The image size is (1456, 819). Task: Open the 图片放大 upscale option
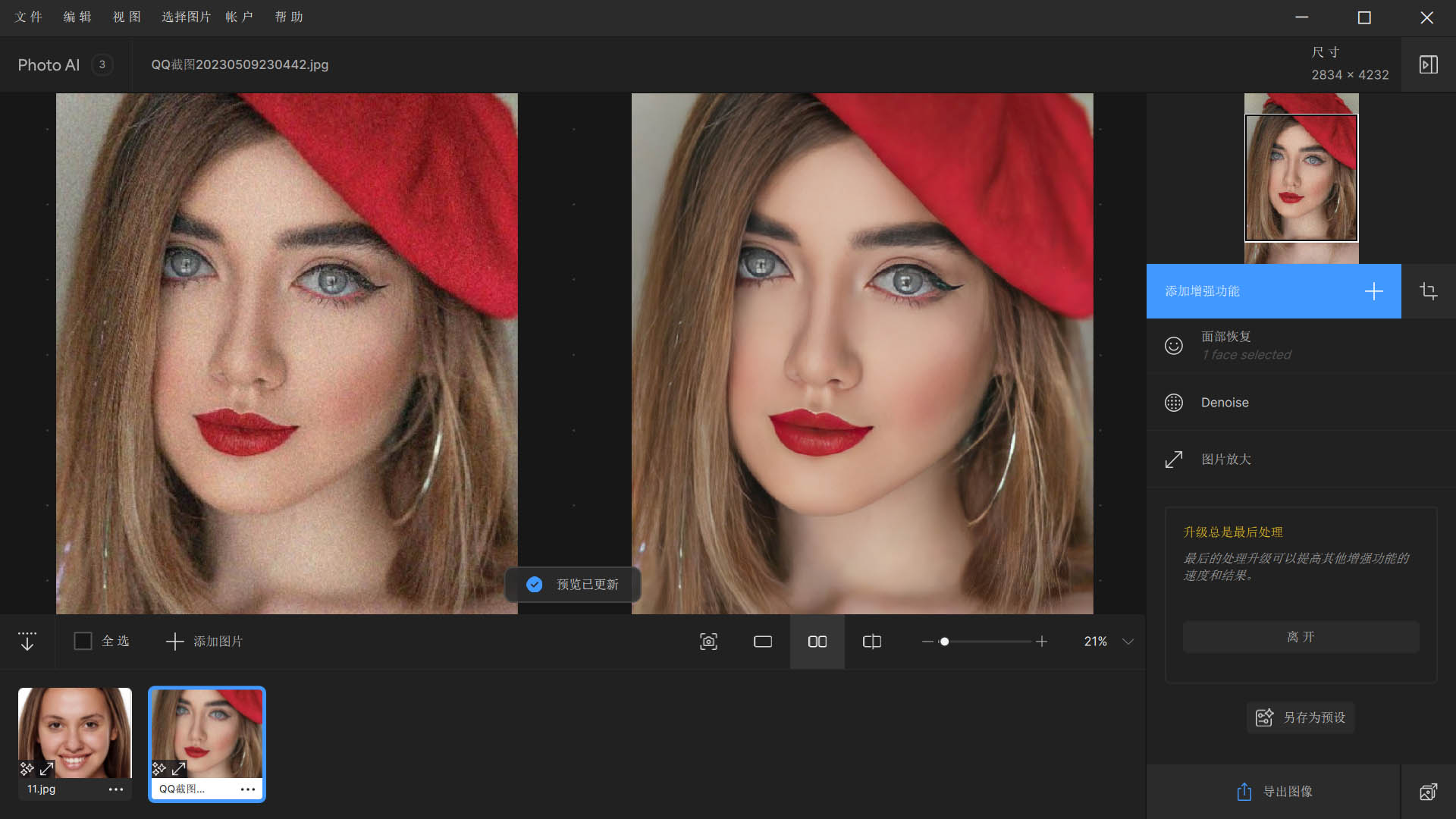point(1301,460)
